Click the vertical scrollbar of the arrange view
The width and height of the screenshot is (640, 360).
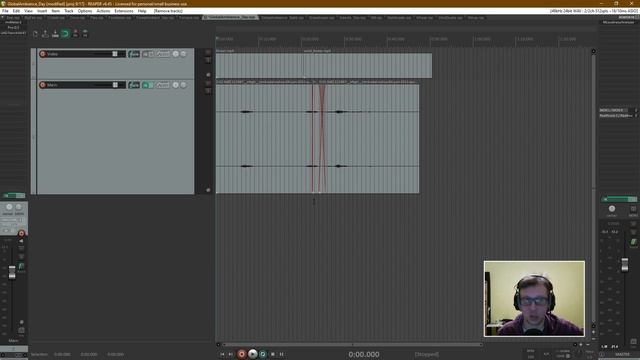point(593,188)
